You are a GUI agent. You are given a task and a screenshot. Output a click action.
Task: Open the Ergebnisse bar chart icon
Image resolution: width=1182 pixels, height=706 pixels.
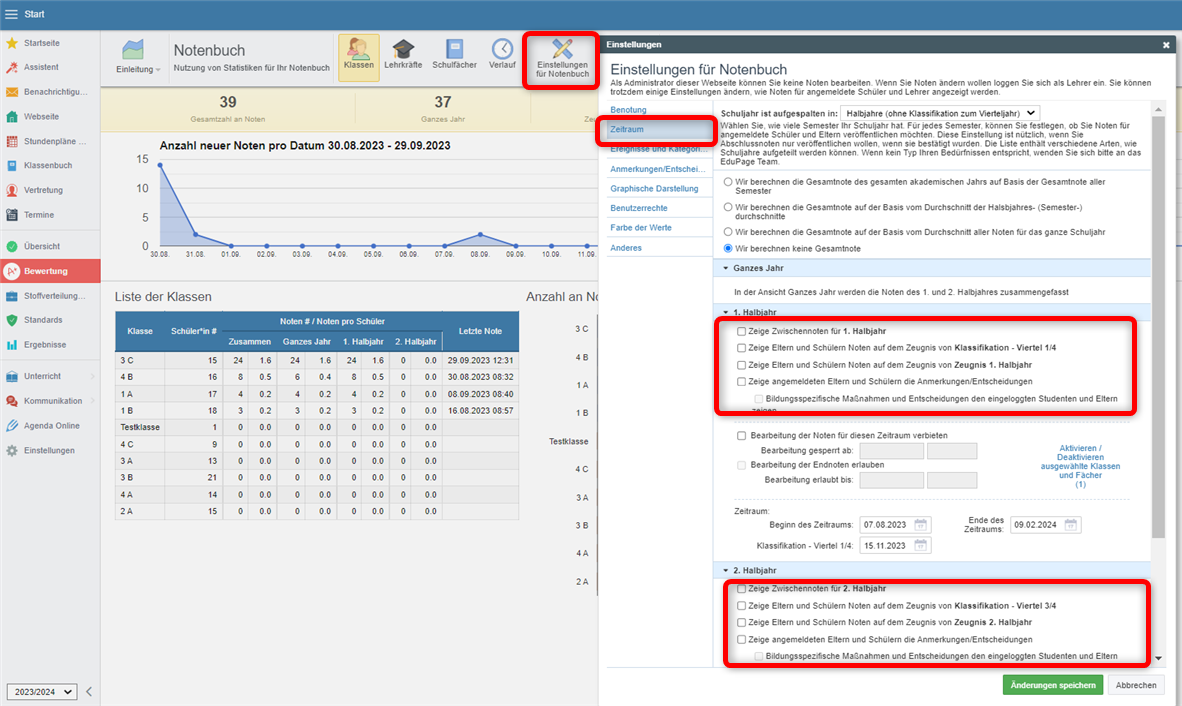coord(12,344)
